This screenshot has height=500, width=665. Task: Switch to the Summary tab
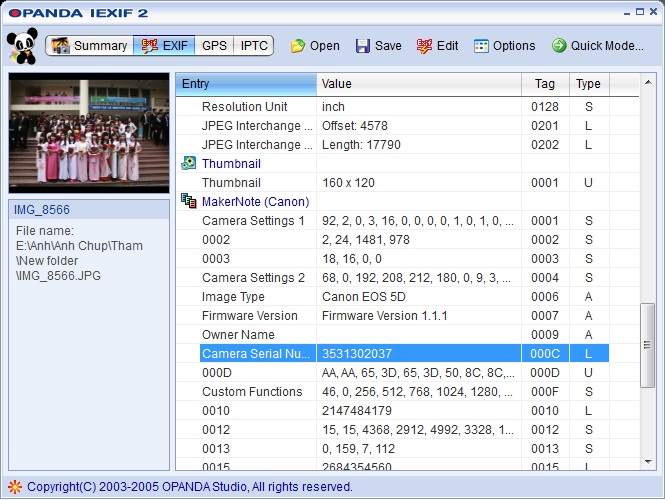tap(89, 45)
